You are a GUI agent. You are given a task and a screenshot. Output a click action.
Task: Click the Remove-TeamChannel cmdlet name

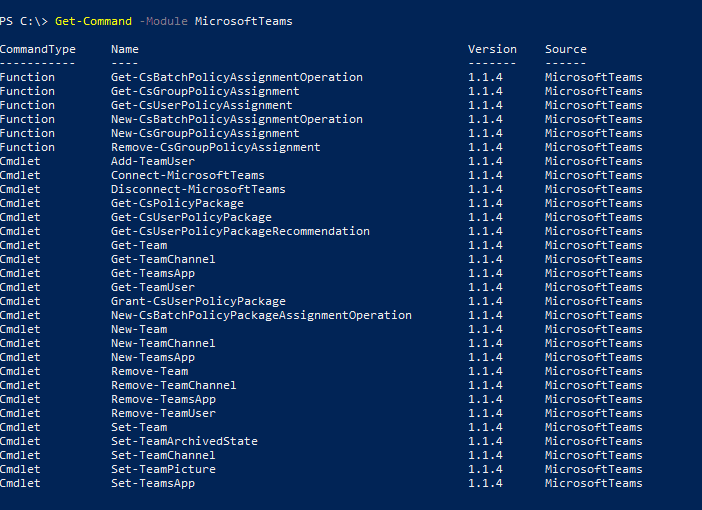coord(174,386)
